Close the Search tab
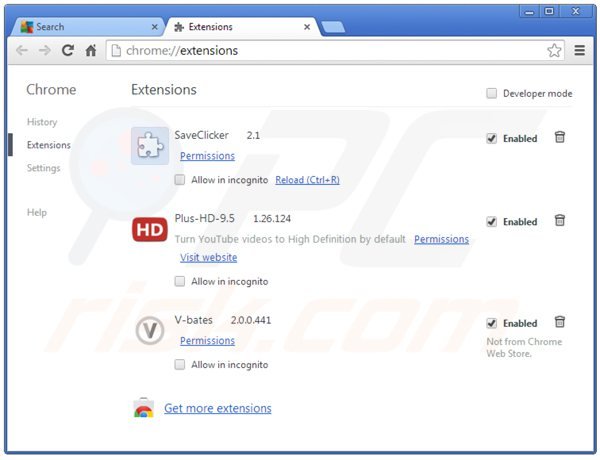 [x=155, y=27]
